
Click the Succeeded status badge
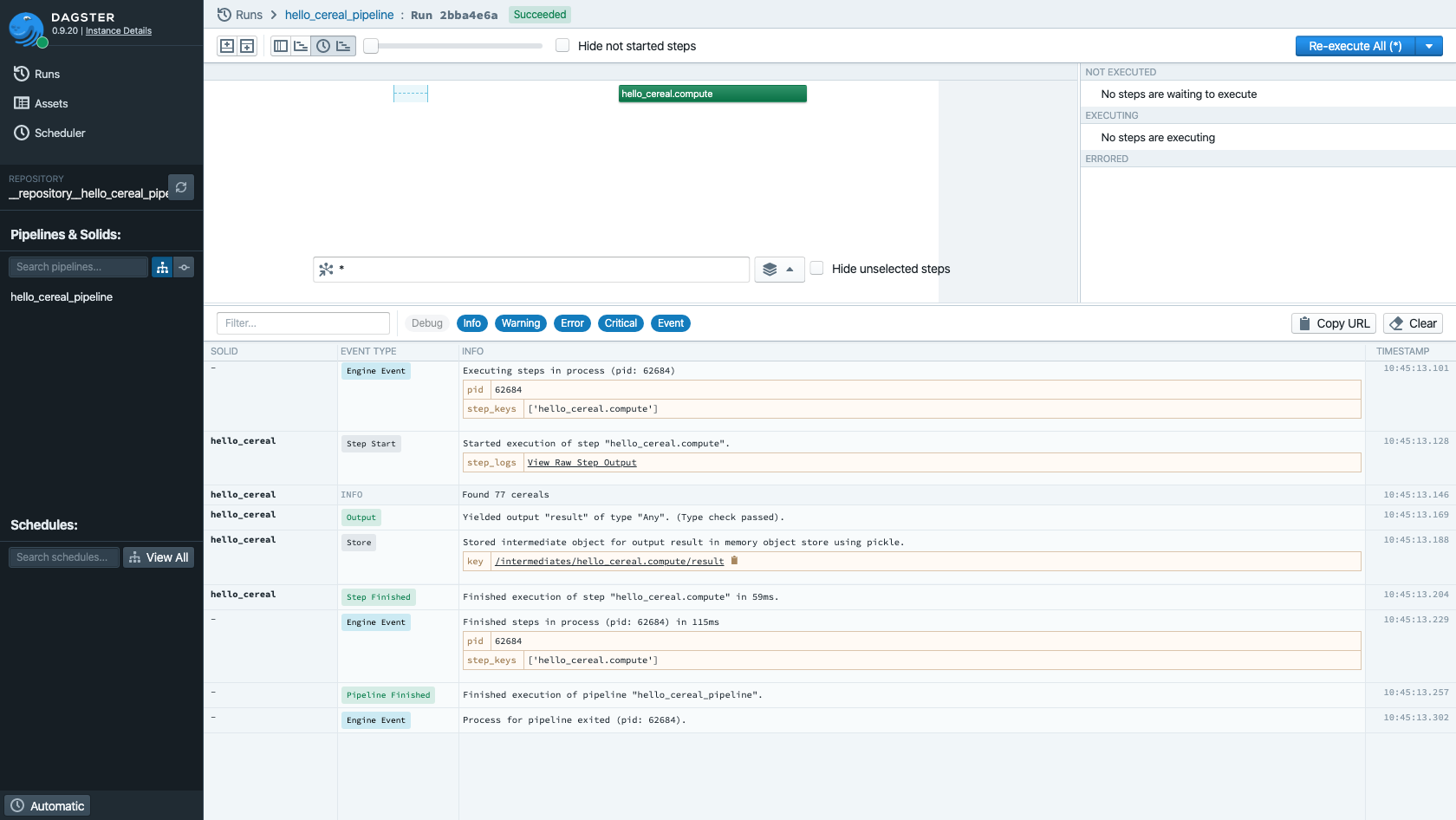tap(540, 15)
